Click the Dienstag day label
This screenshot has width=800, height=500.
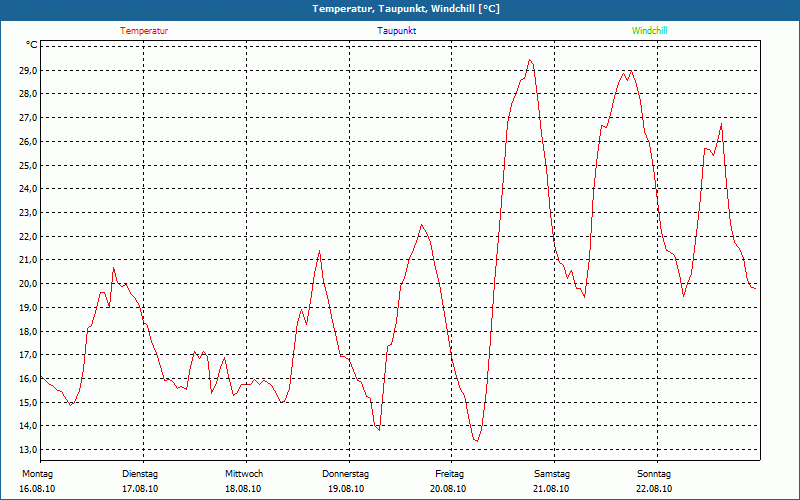coord(140,474)
